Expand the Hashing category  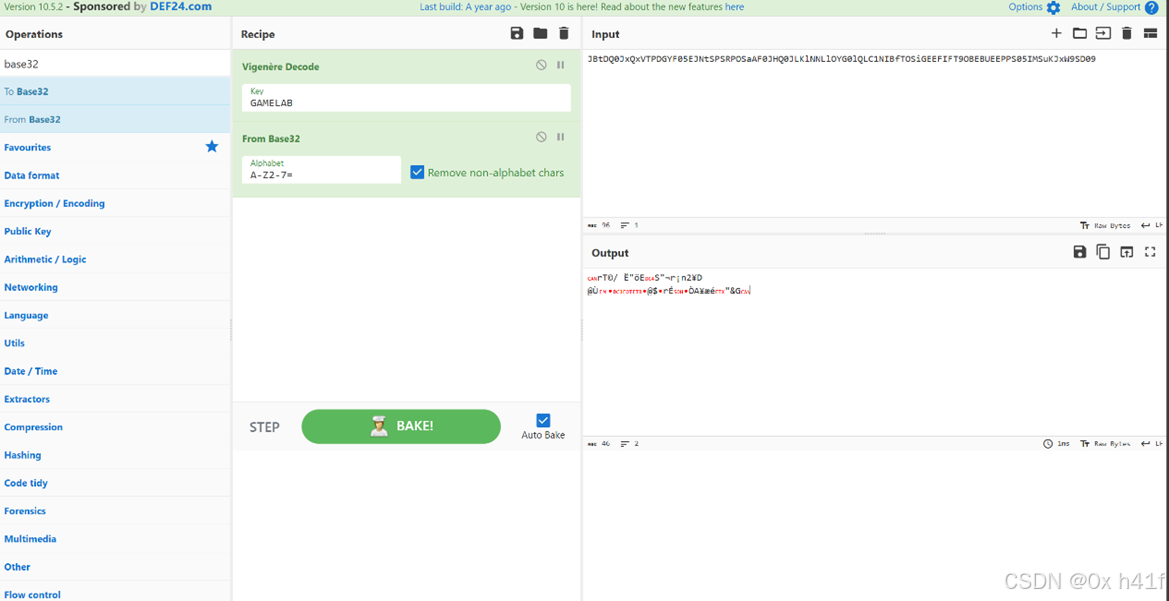pos(116,455)
